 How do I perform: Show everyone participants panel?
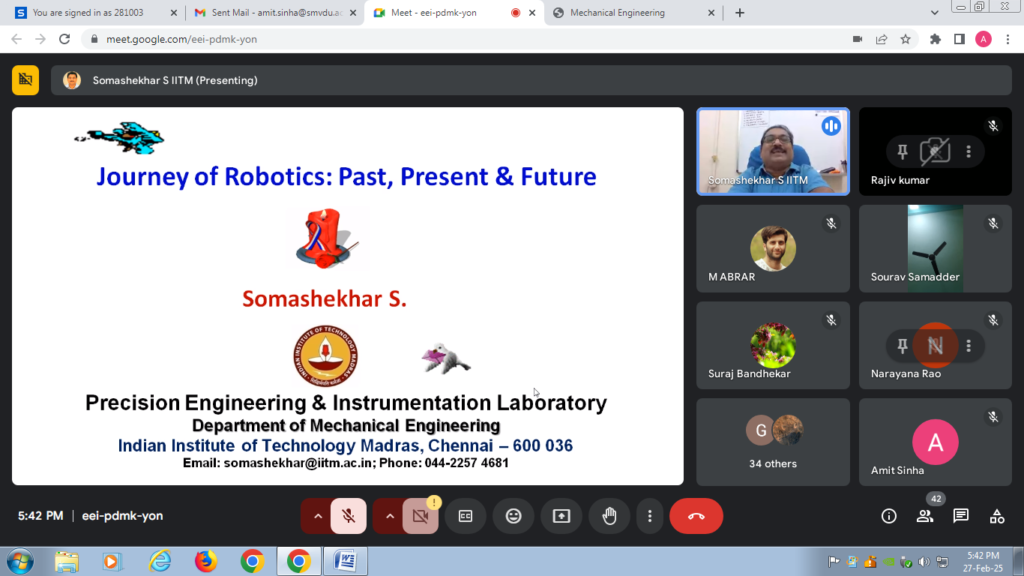click(925, 516)
